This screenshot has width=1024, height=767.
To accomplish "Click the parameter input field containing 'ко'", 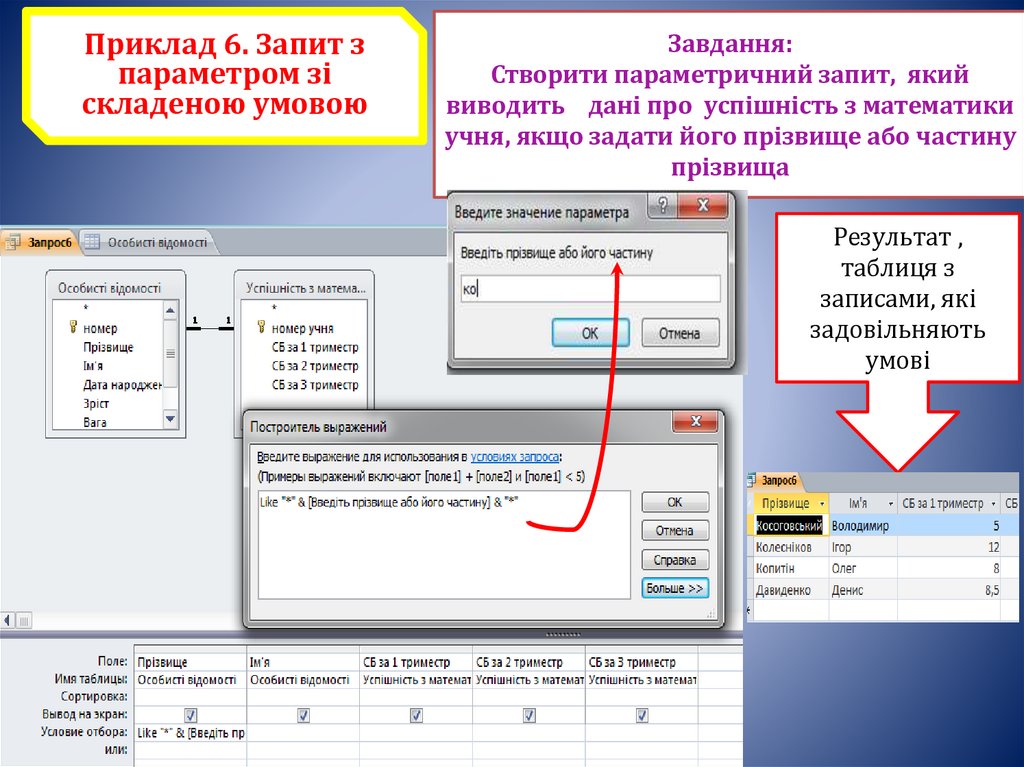I will 590,289.
